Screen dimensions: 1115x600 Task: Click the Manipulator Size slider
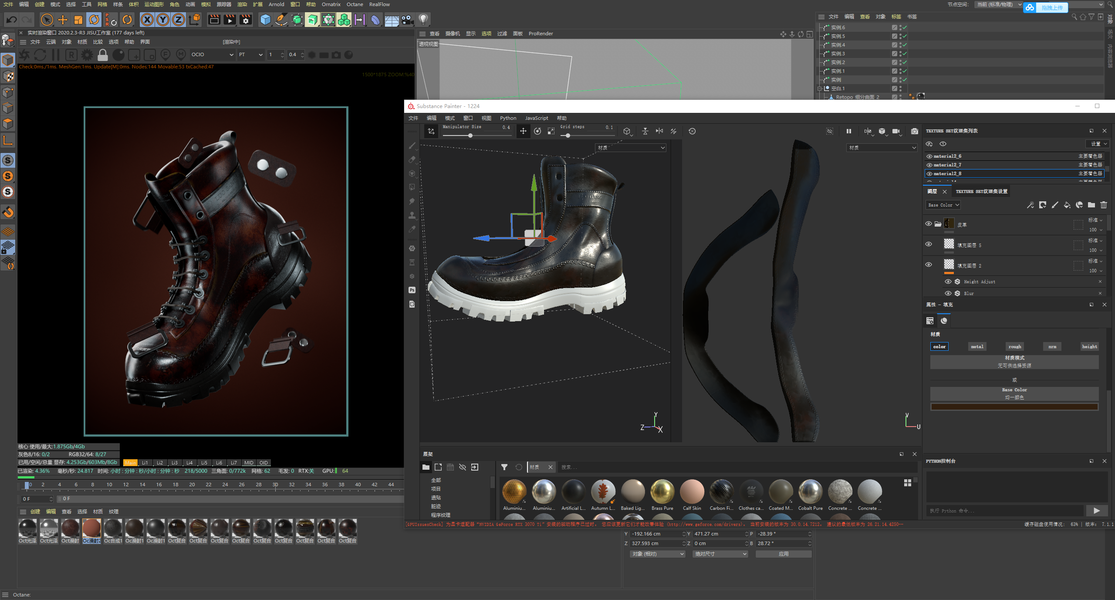(x=470, y=134)
